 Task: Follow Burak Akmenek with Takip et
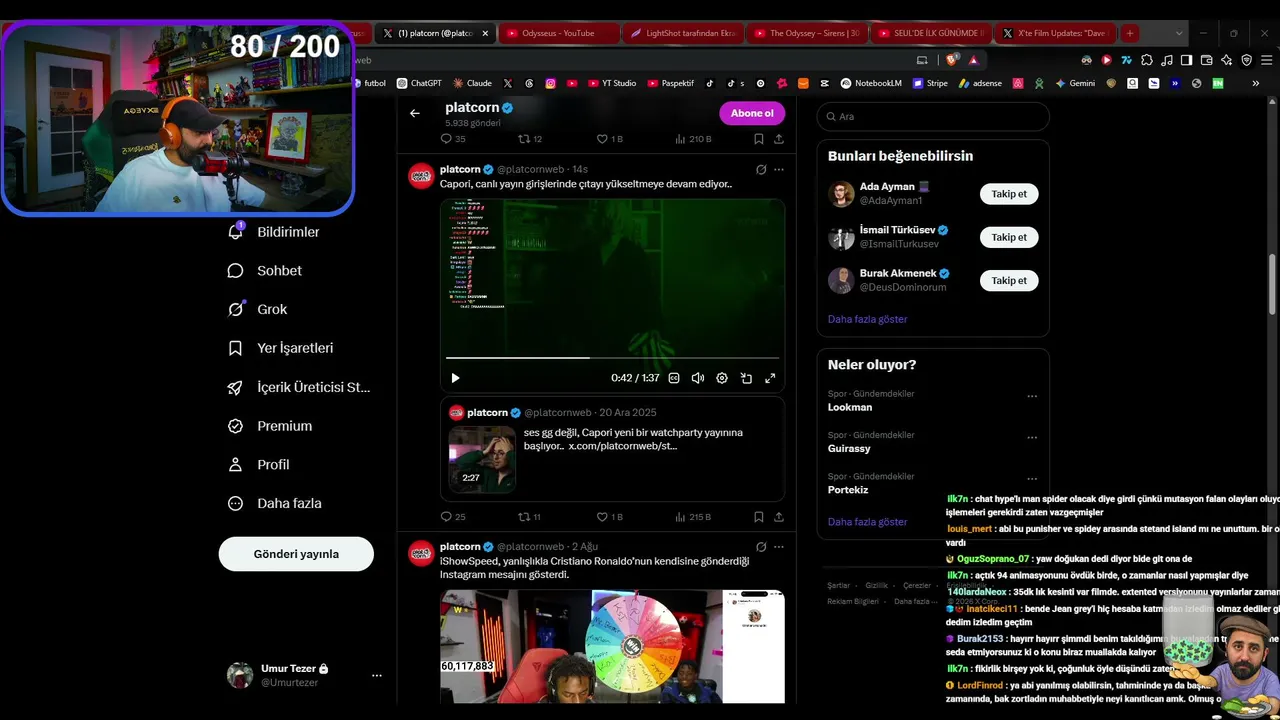[1009, 281]
